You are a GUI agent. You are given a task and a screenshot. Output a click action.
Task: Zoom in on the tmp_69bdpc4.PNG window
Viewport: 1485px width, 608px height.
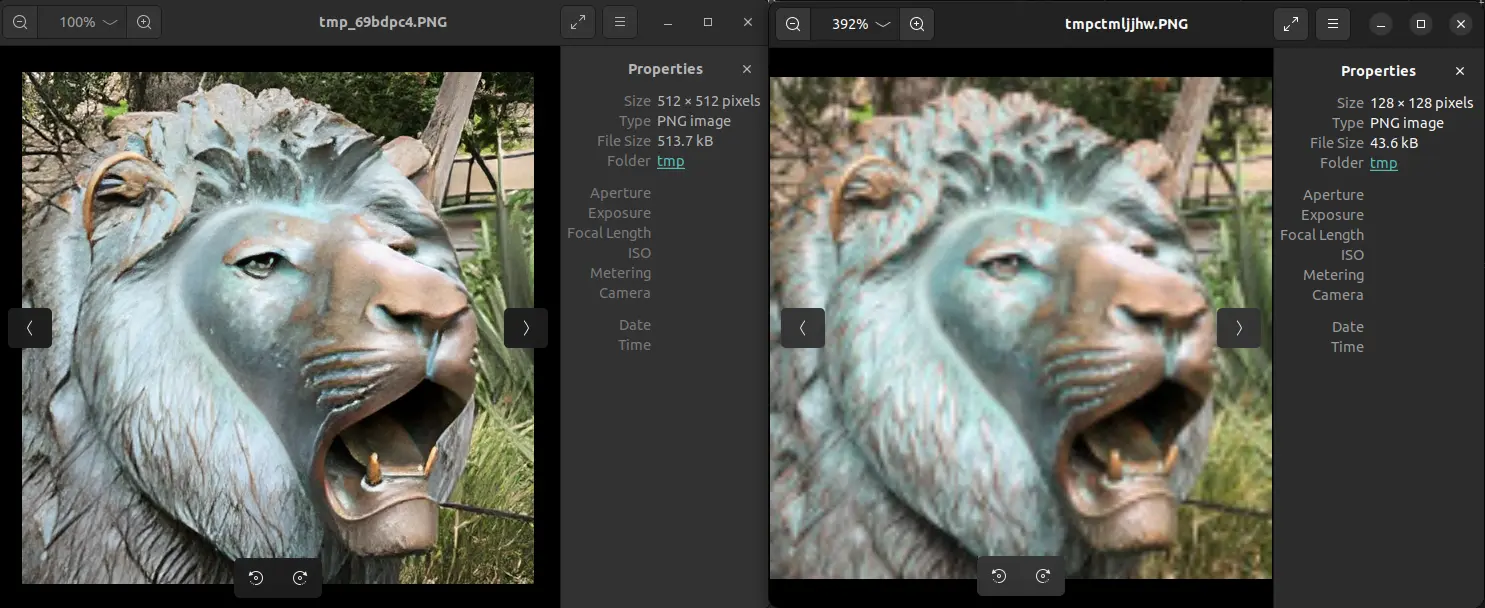click(144, 22)
